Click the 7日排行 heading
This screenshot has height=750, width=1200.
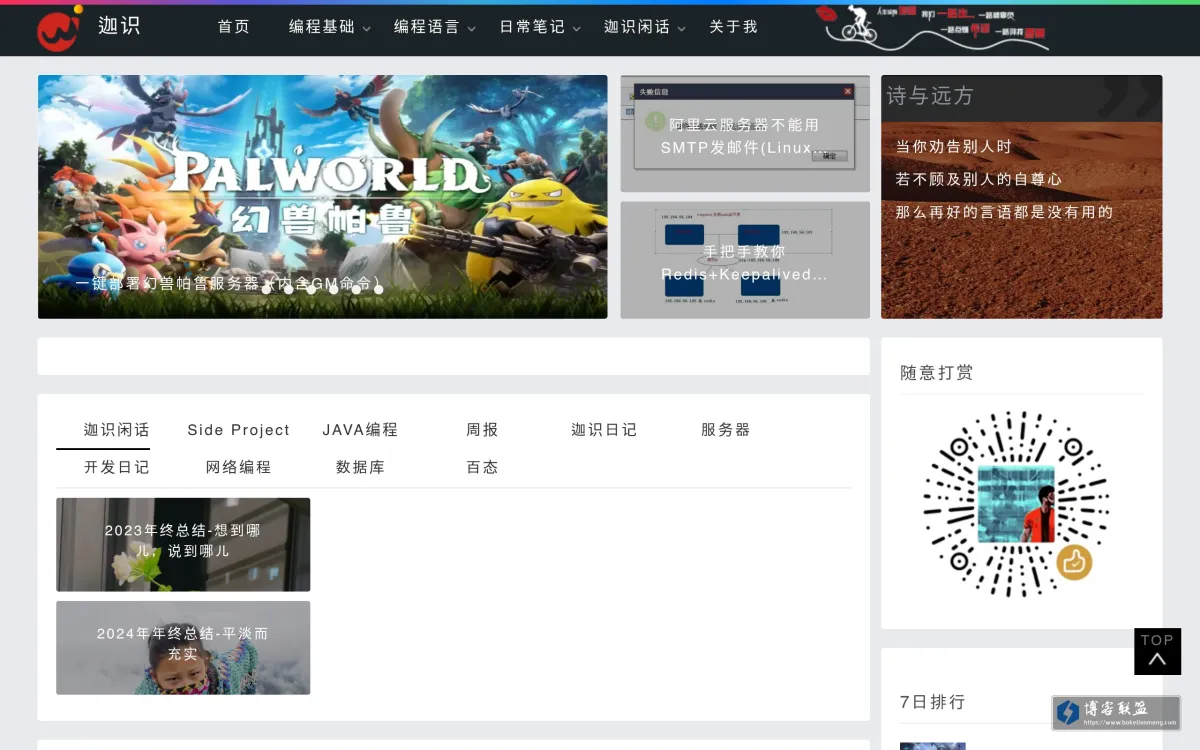point(933,702)
